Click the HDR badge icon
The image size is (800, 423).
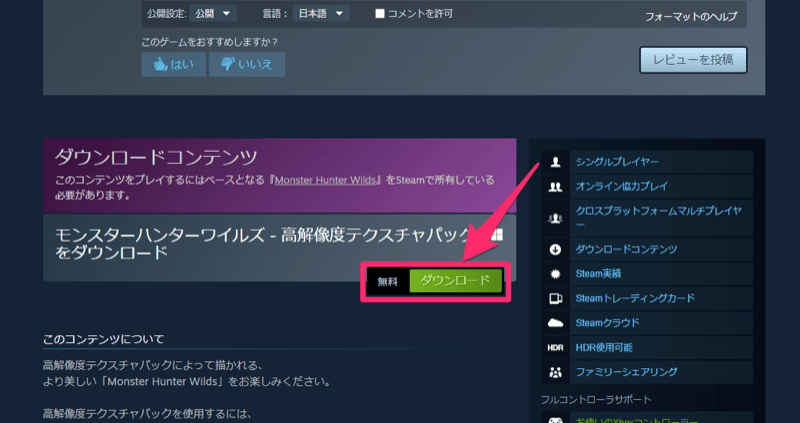tap(555, 348)
